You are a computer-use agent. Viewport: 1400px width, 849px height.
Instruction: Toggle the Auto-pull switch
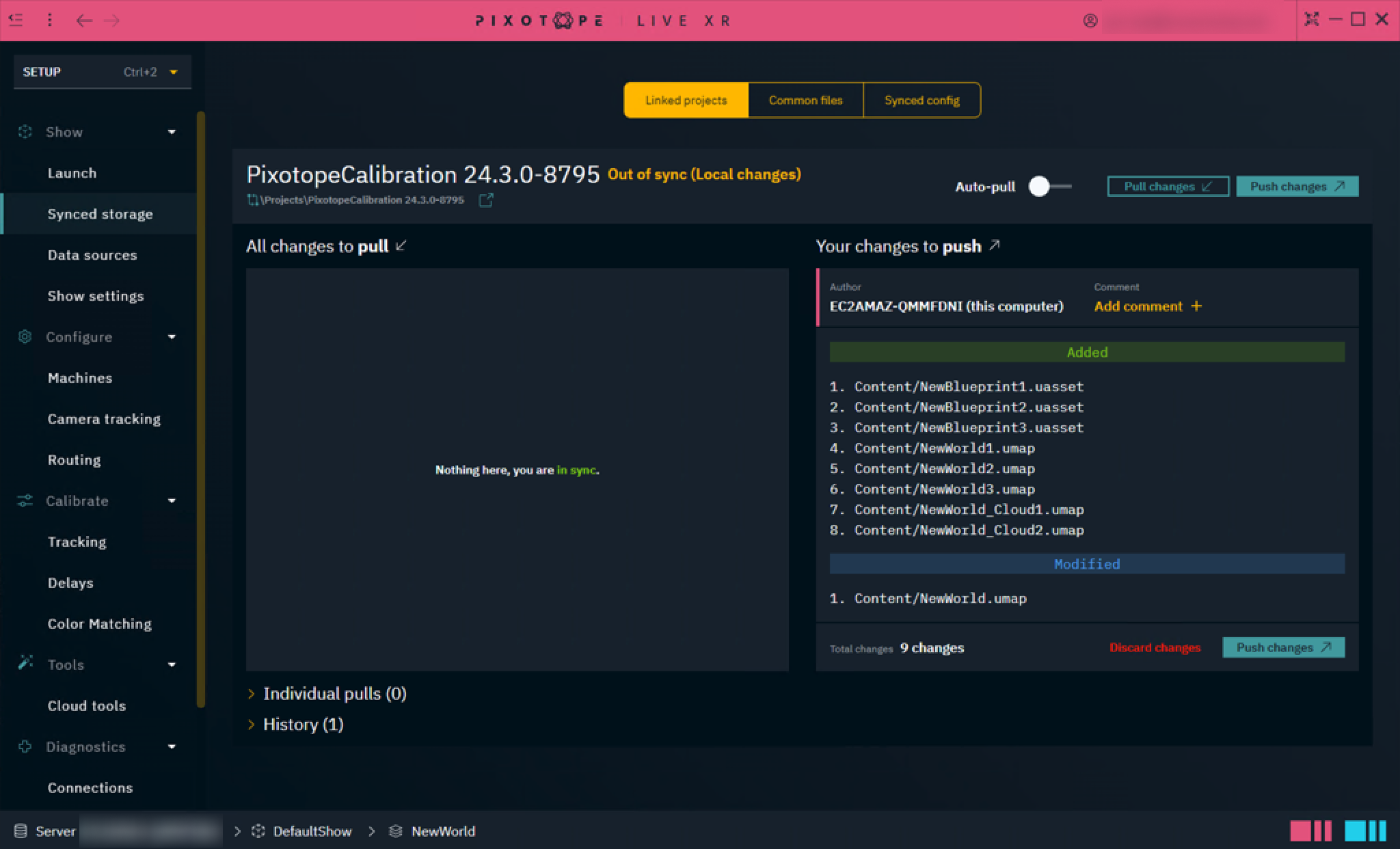coord(1049,187)
